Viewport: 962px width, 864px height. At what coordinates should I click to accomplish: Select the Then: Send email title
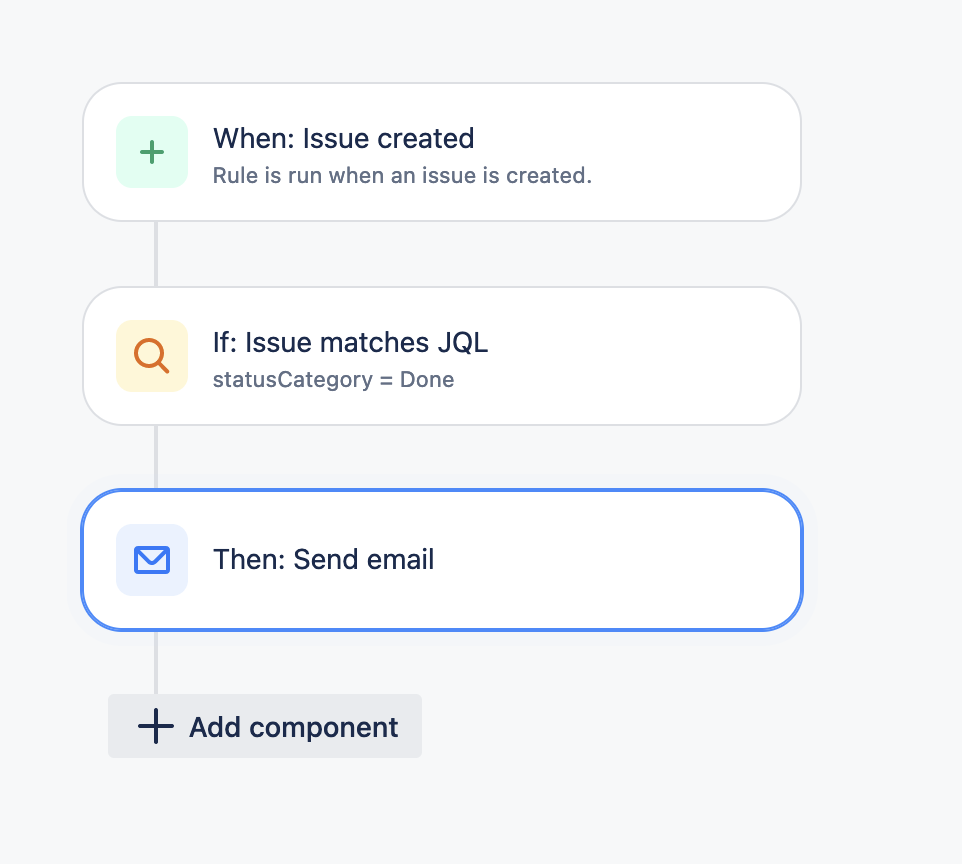324,560
